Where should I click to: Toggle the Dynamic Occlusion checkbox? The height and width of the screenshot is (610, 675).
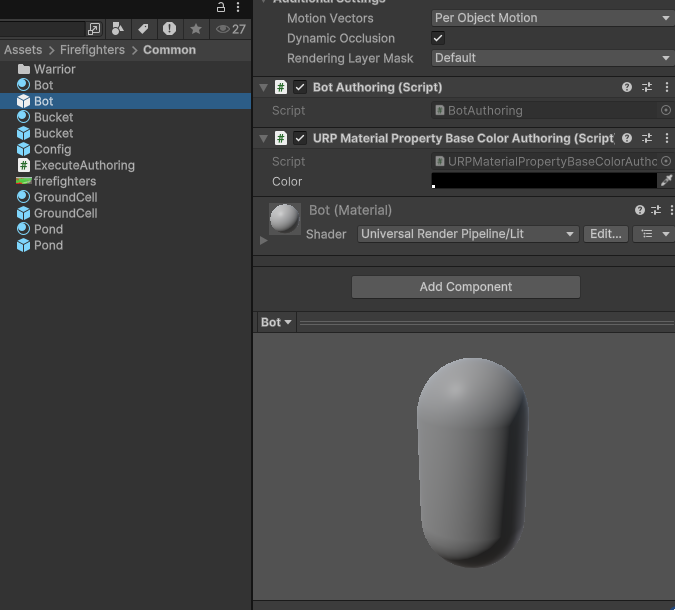[x=438, y=38]
